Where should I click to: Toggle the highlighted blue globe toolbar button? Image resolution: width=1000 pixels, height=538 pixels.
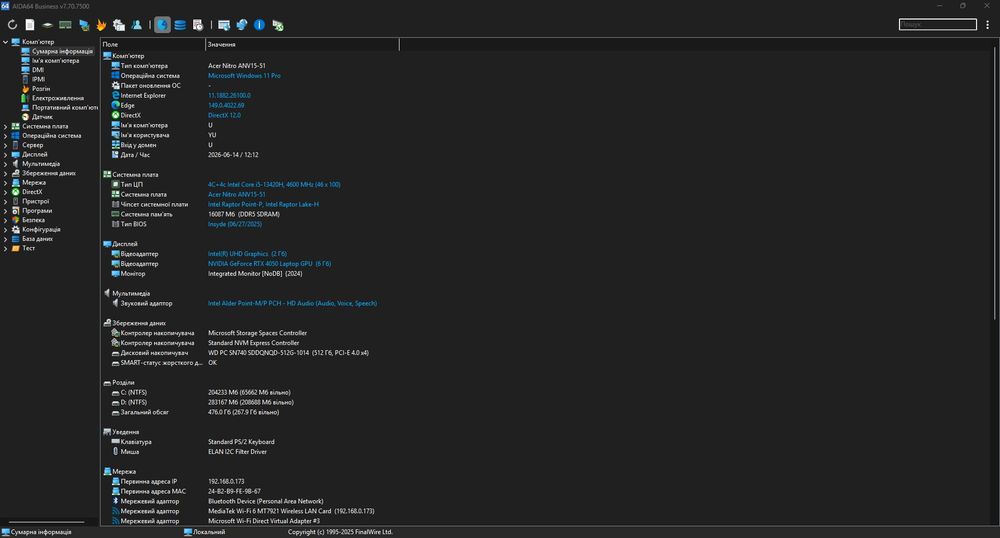(163, 25)
